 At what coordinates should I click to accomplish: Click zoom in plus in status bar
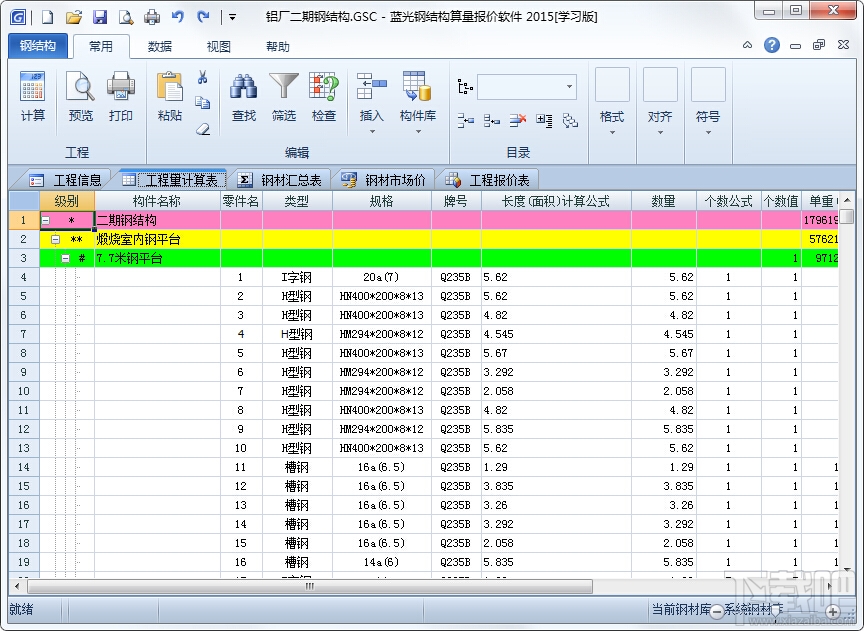point(833,611)
